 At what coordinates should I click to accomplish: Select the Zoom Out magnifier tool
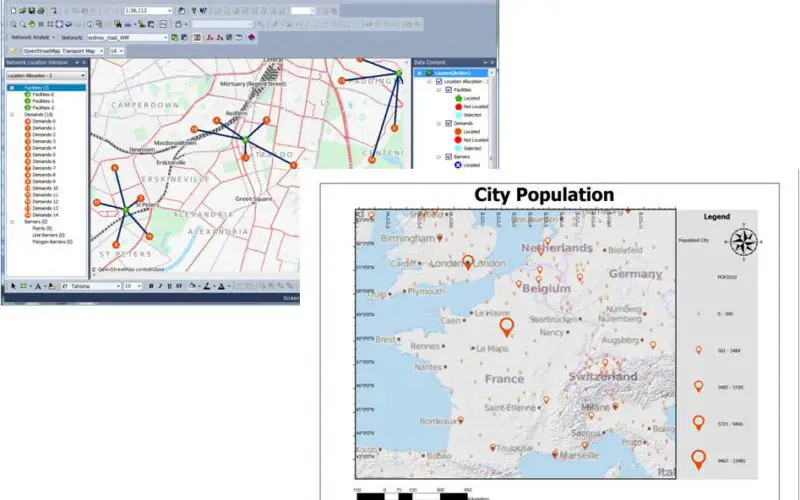(22, 24)
